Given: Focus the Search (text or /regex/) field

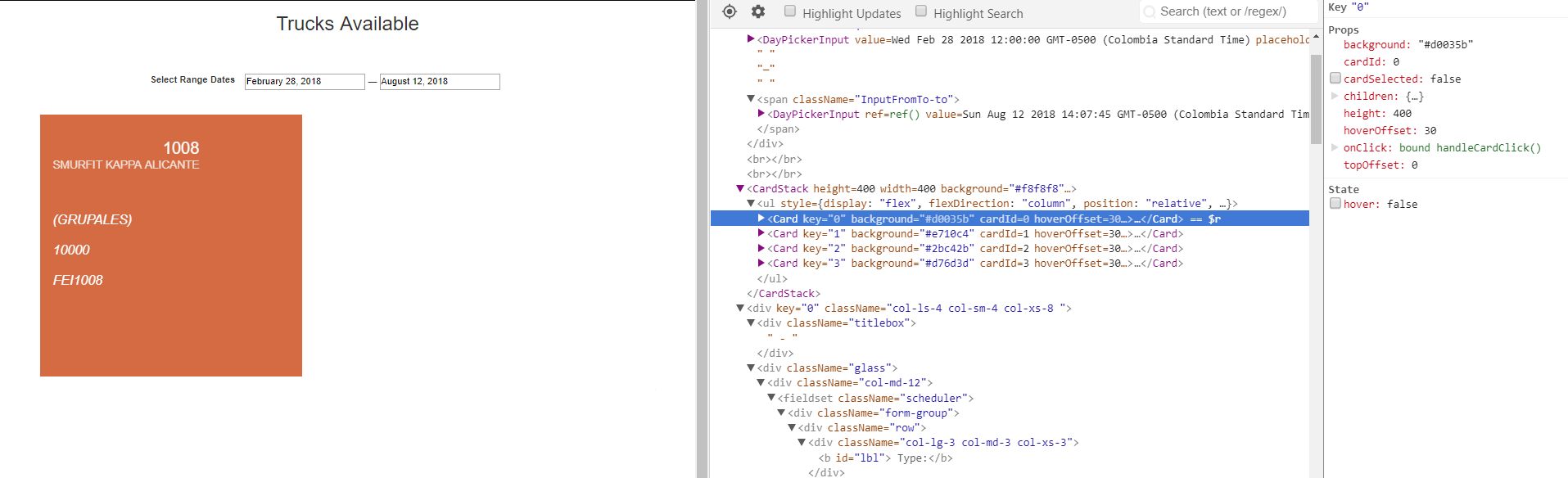Looking at the screenshot, I should click(x=1228, y=11).
